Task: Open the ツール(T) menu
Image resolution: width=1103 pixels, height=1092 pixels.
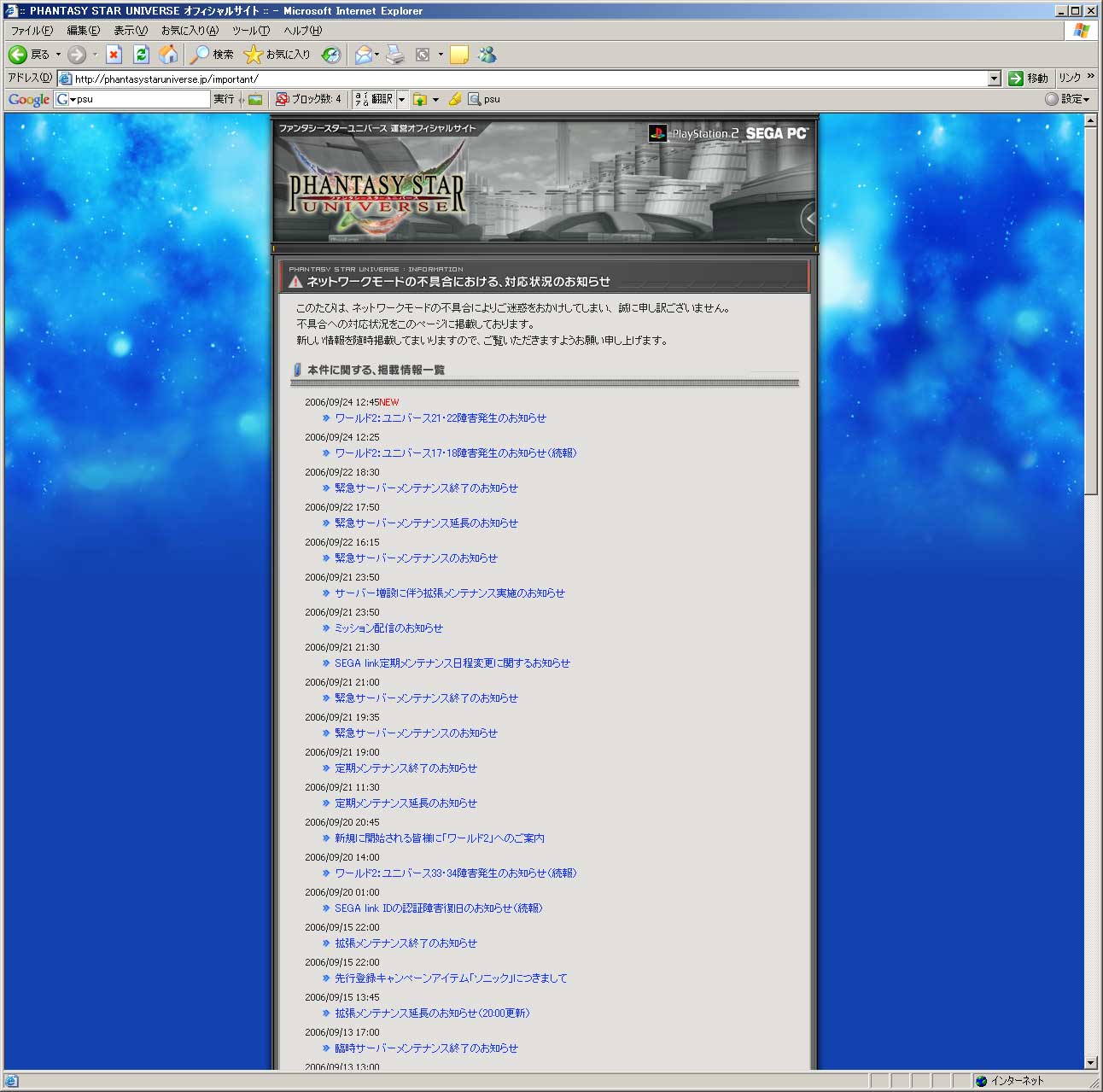Action: (x=251, y=31)
